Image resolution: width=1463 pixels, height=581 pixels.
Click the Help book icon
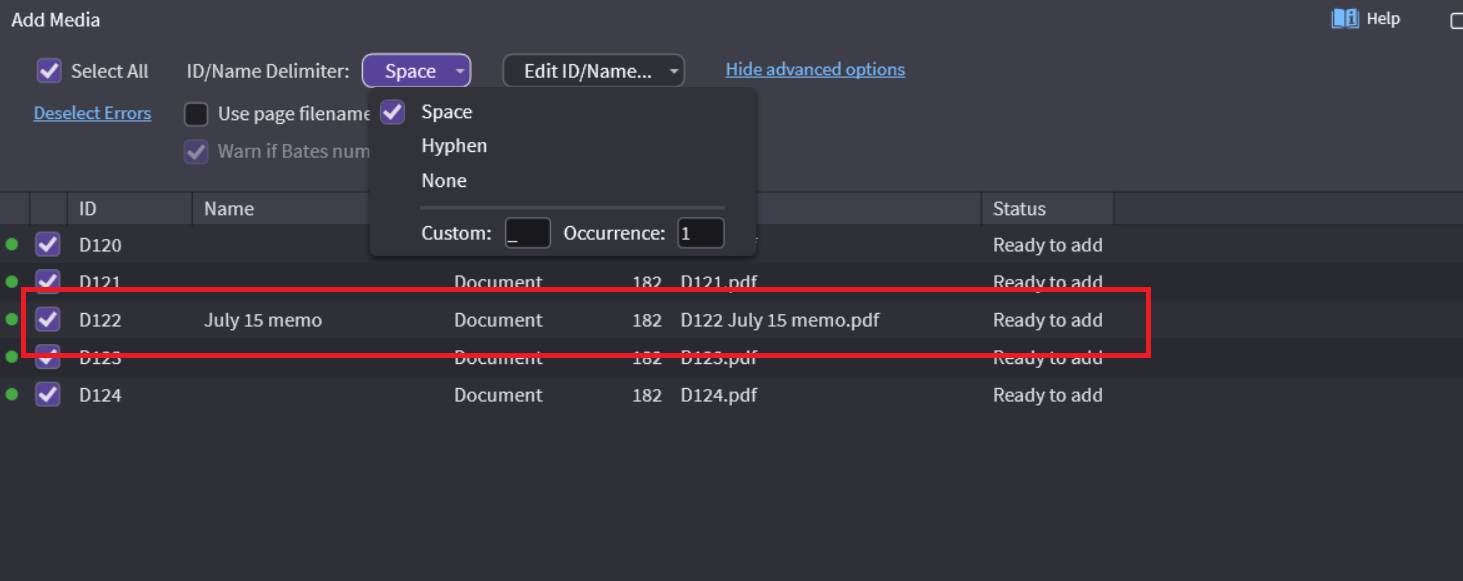tap(1344, 19)
